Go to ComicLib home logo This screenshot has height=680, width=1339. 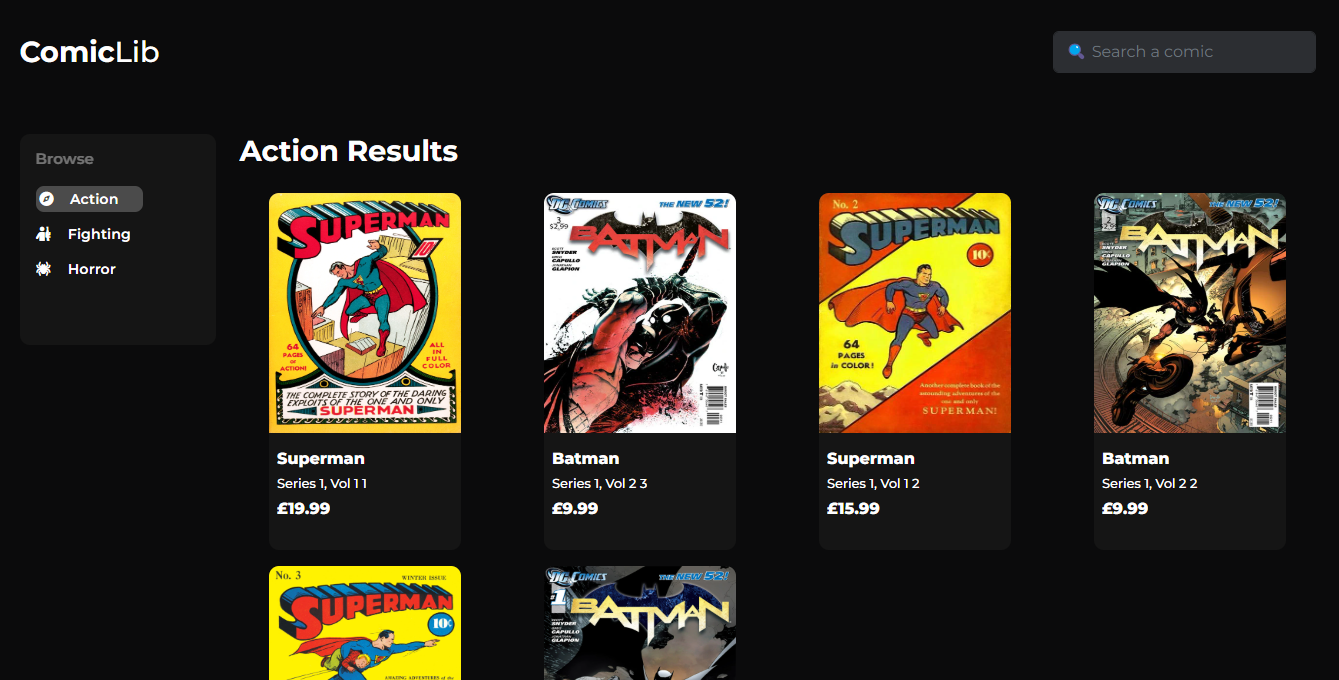[90, 52]
